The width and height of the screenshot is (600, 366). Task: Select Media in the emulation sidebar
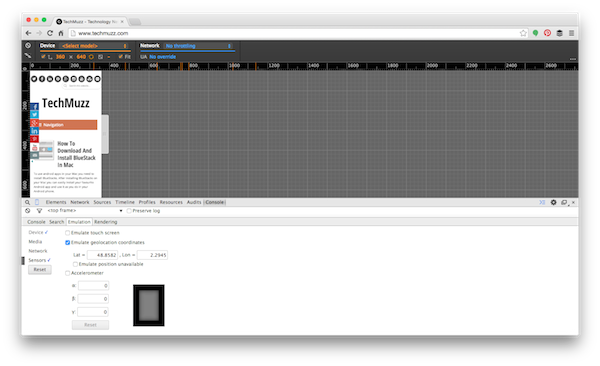[35, 242]
